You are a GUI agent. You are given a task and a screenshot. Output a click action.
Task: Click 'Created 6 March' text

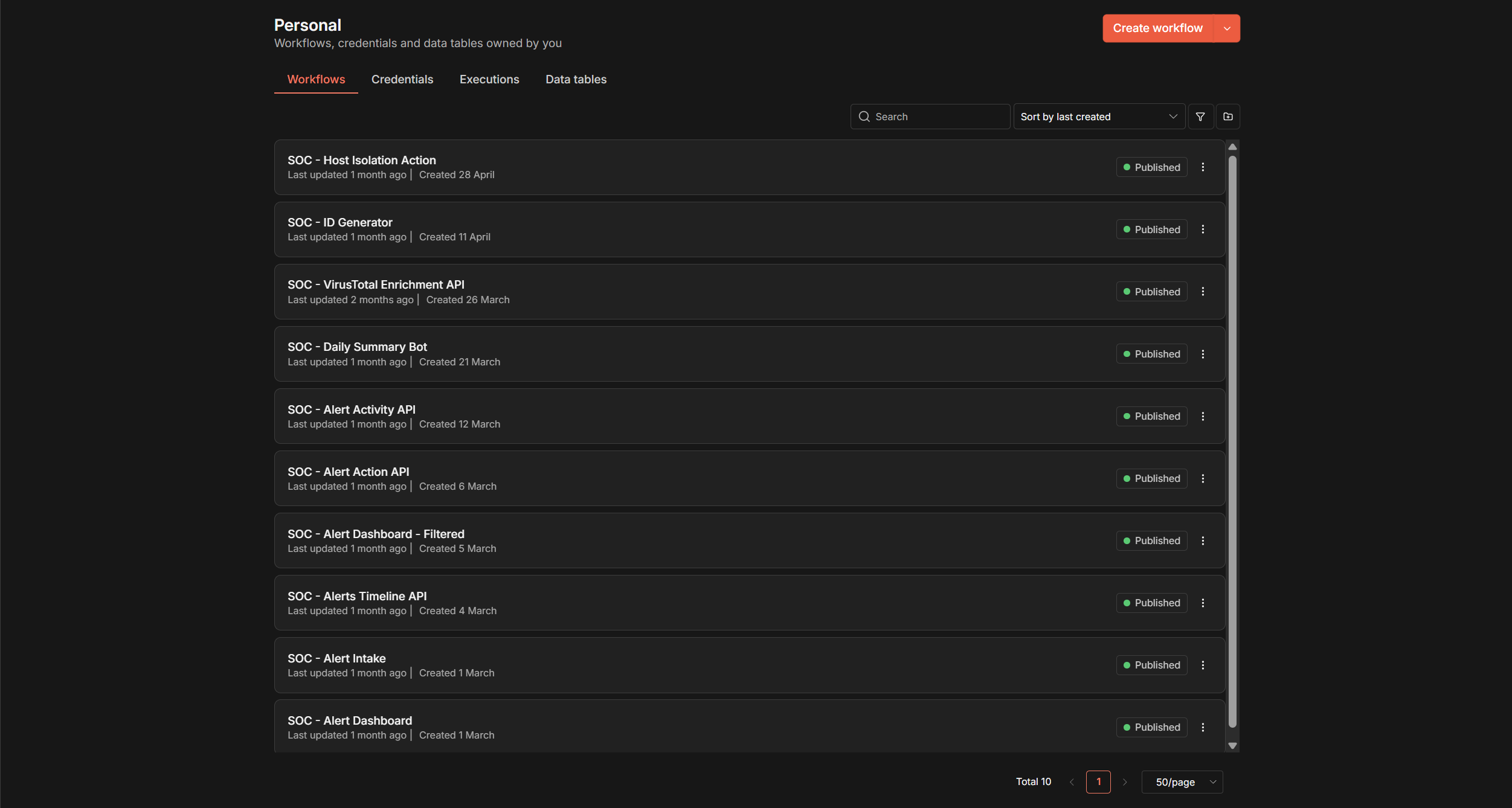point(458,486)
